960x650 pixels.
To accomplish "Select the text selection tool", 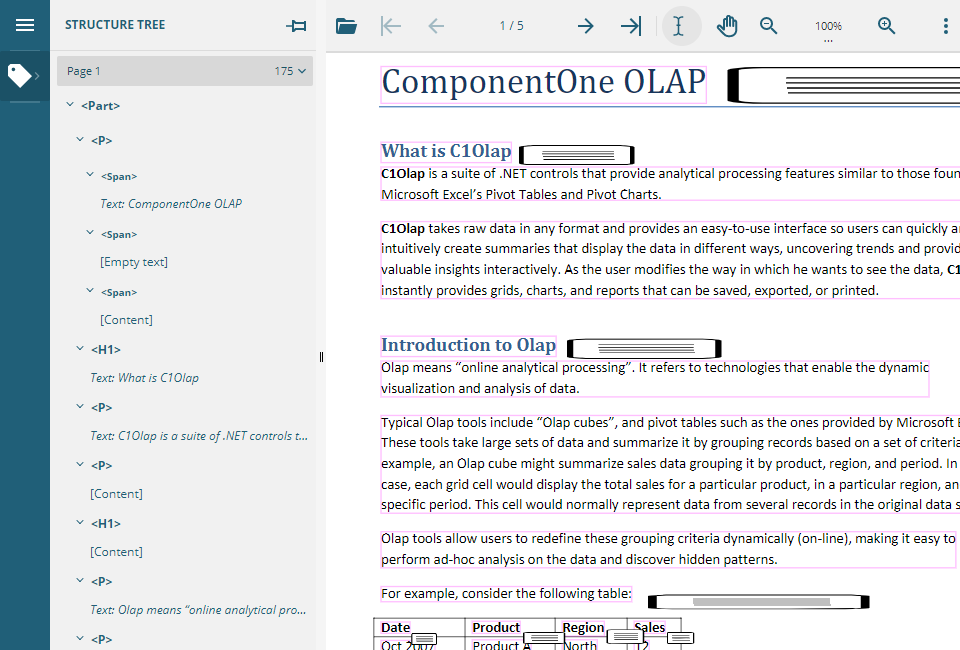I will [x=678, y=26].
